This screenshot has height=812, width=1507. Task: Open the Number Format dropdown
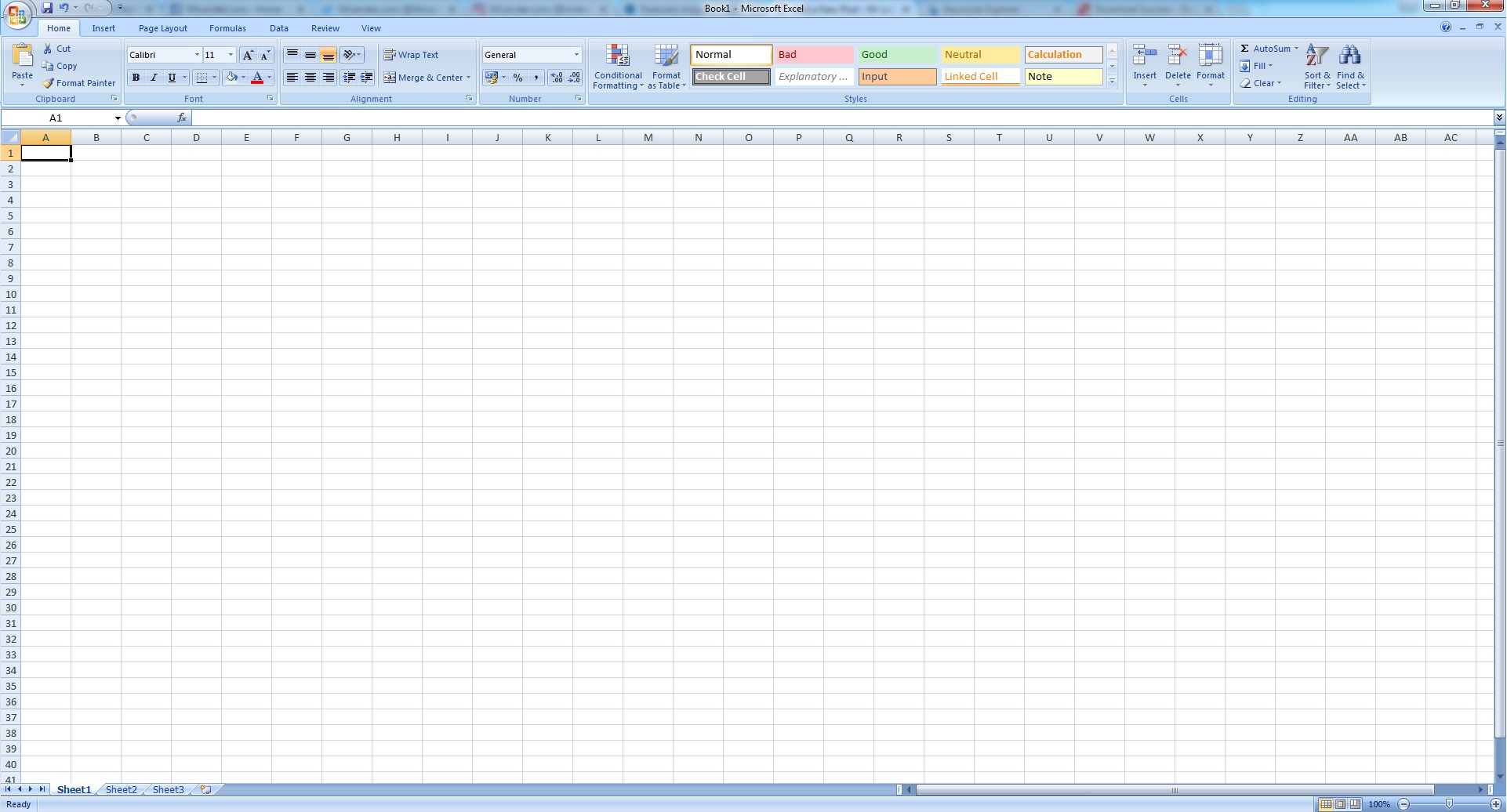click(x=576, y=54)
